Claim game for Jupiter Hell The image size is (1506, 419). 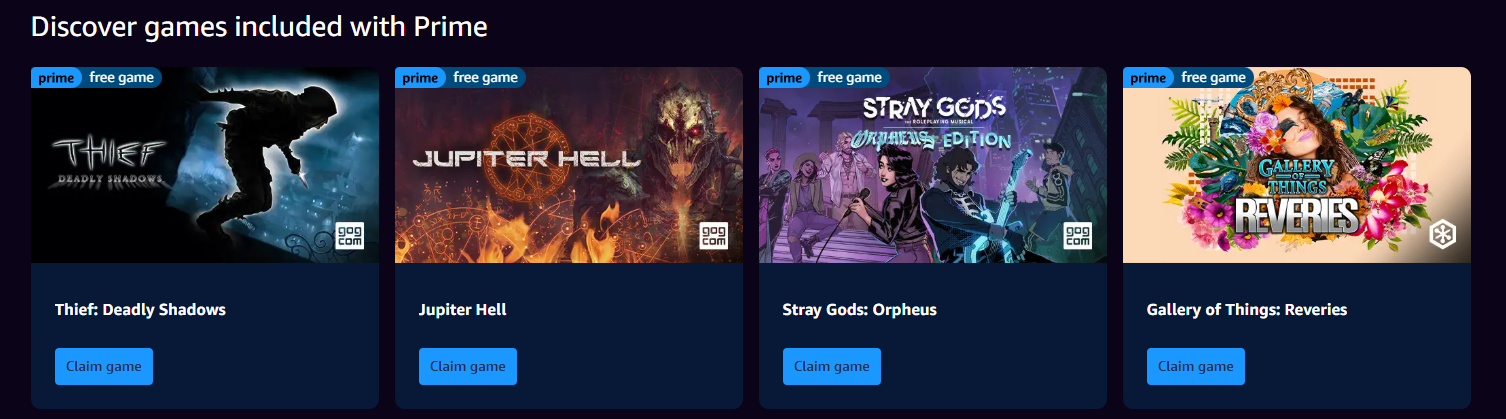(468, 366)
